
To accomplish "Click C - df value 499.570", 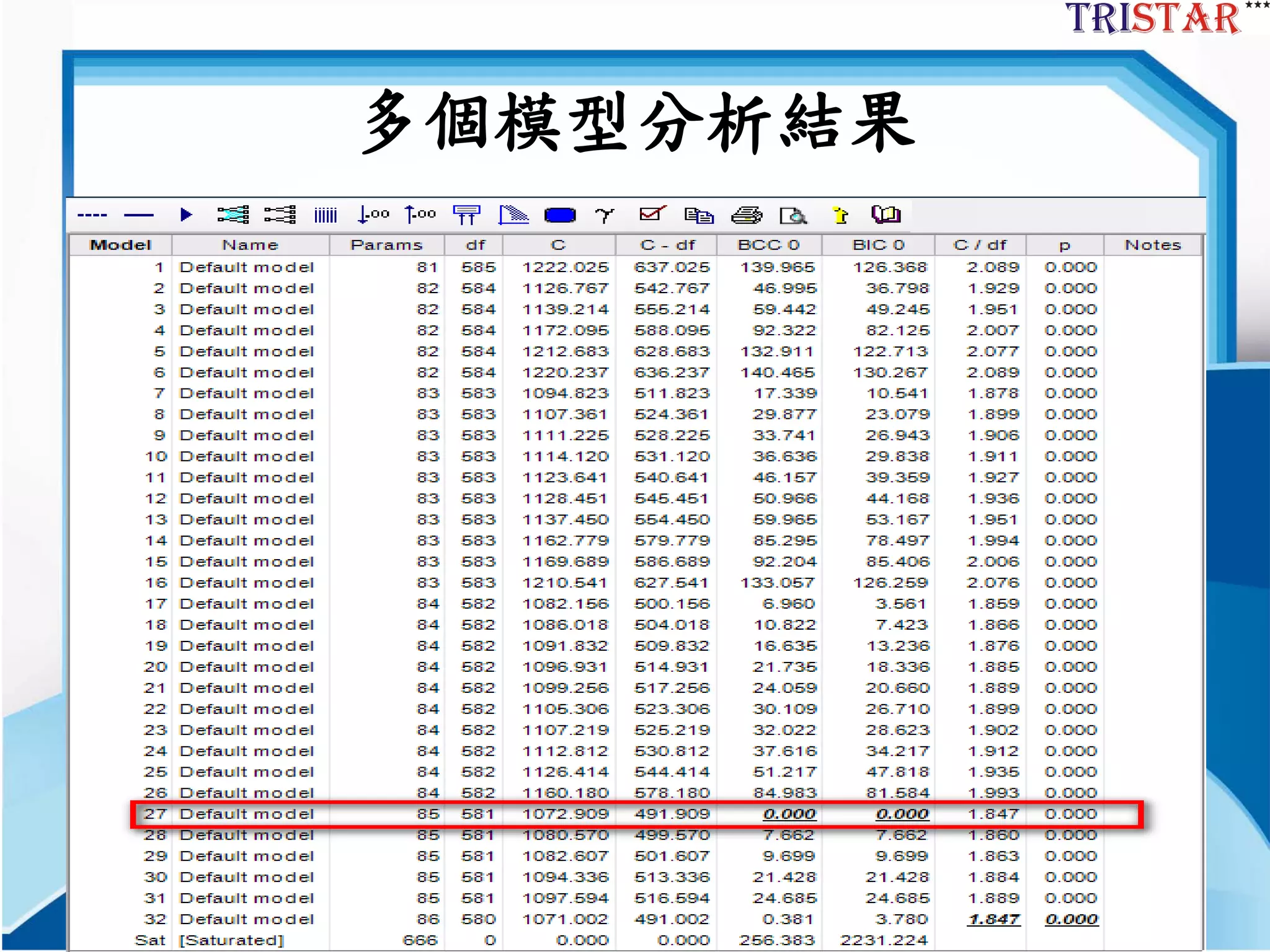I will 672,835.
